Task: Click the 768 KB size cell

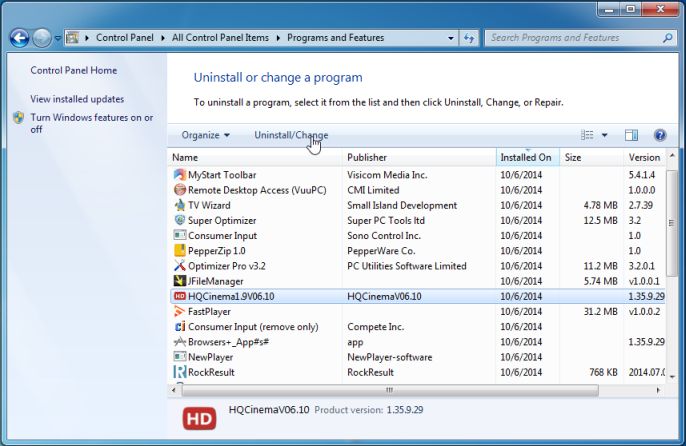Action: point(603,372)
